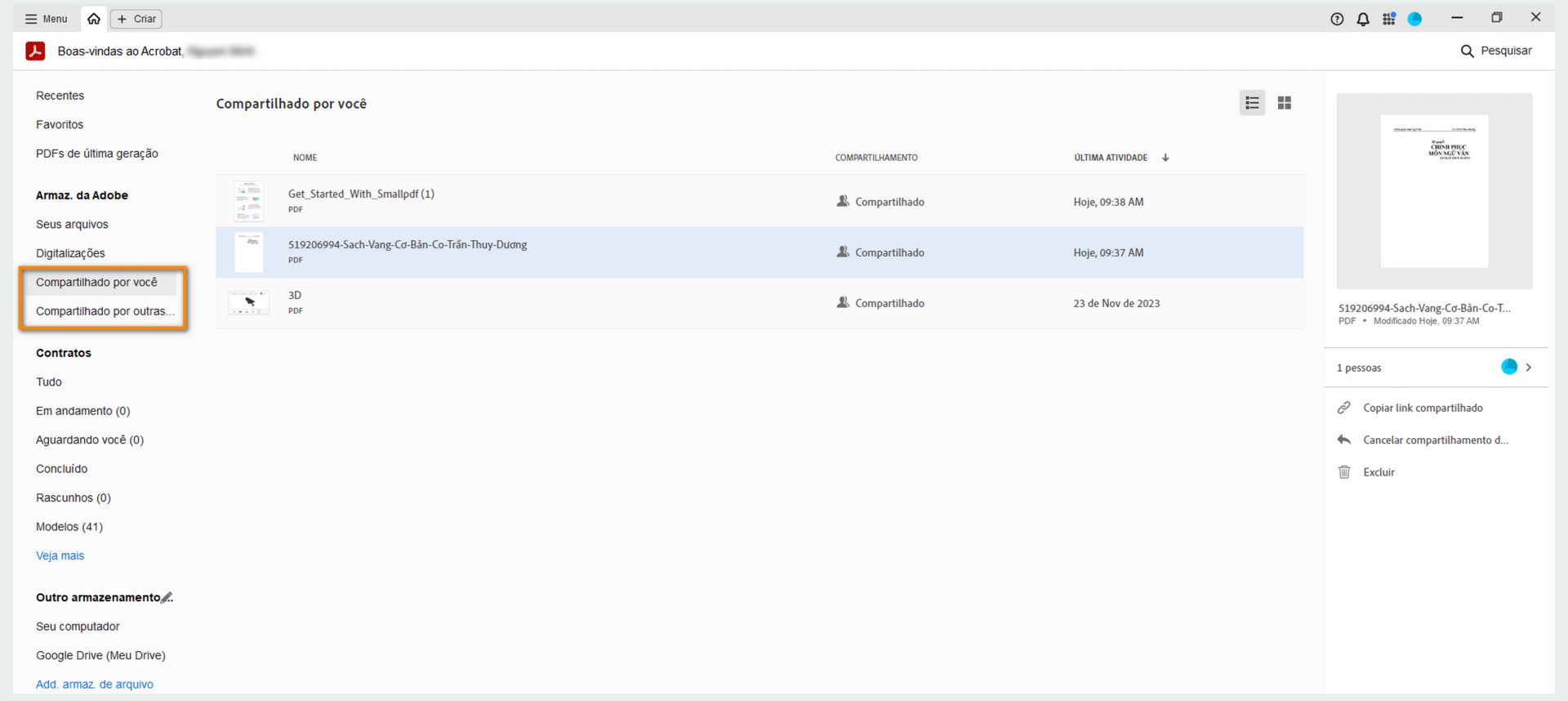Click the date 23 de Nov de 2023

click(x=1116, y=303)
